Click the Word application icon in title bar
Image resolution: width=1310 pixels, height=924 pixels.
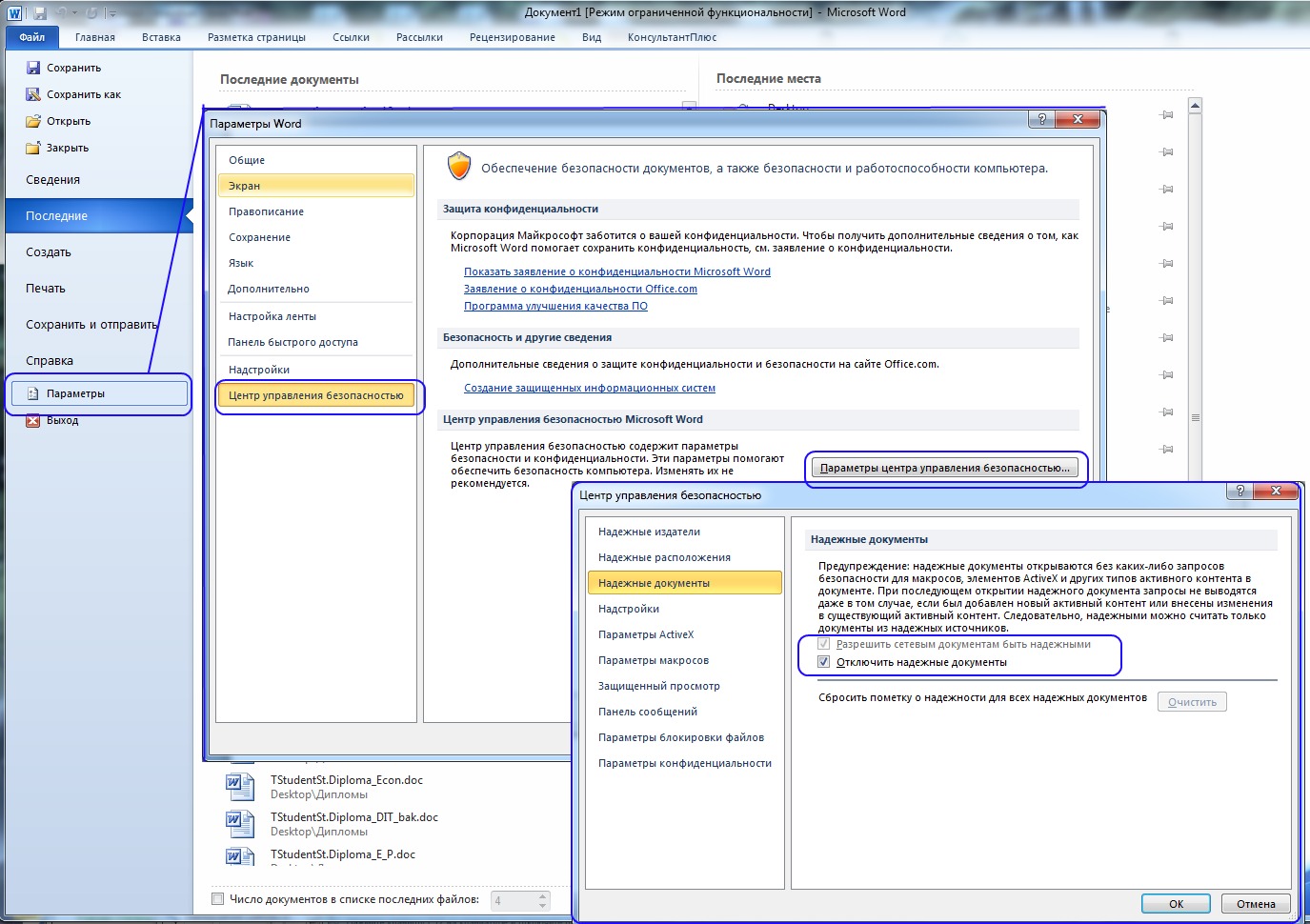coord(13,13)
